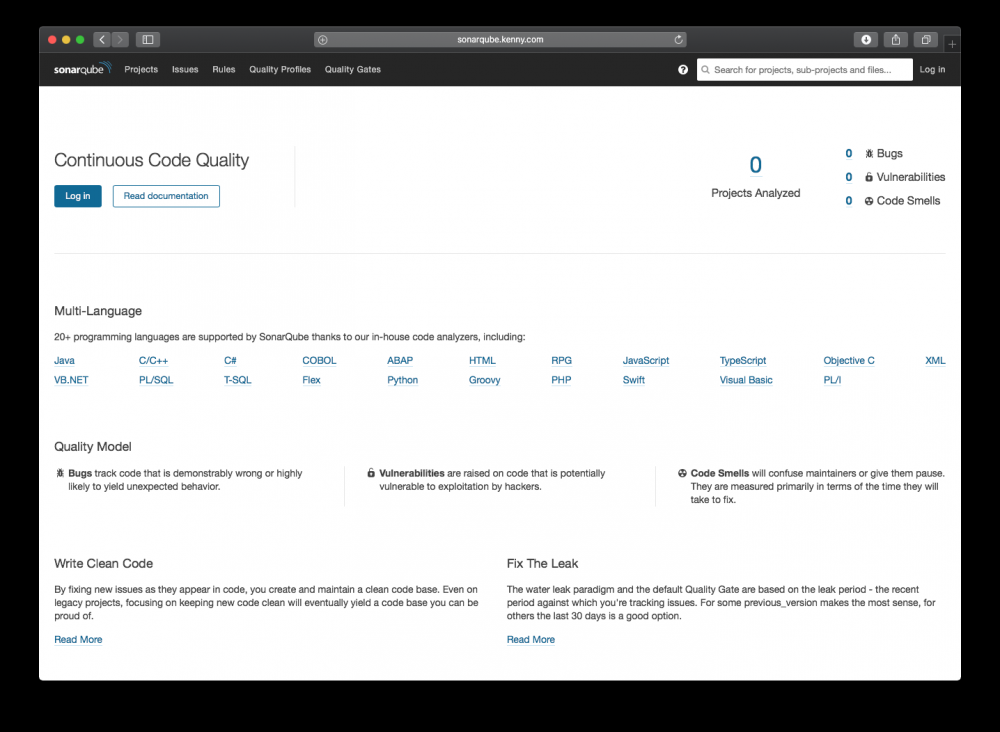Open the Quality Gates page

click(x=352, y=69)
